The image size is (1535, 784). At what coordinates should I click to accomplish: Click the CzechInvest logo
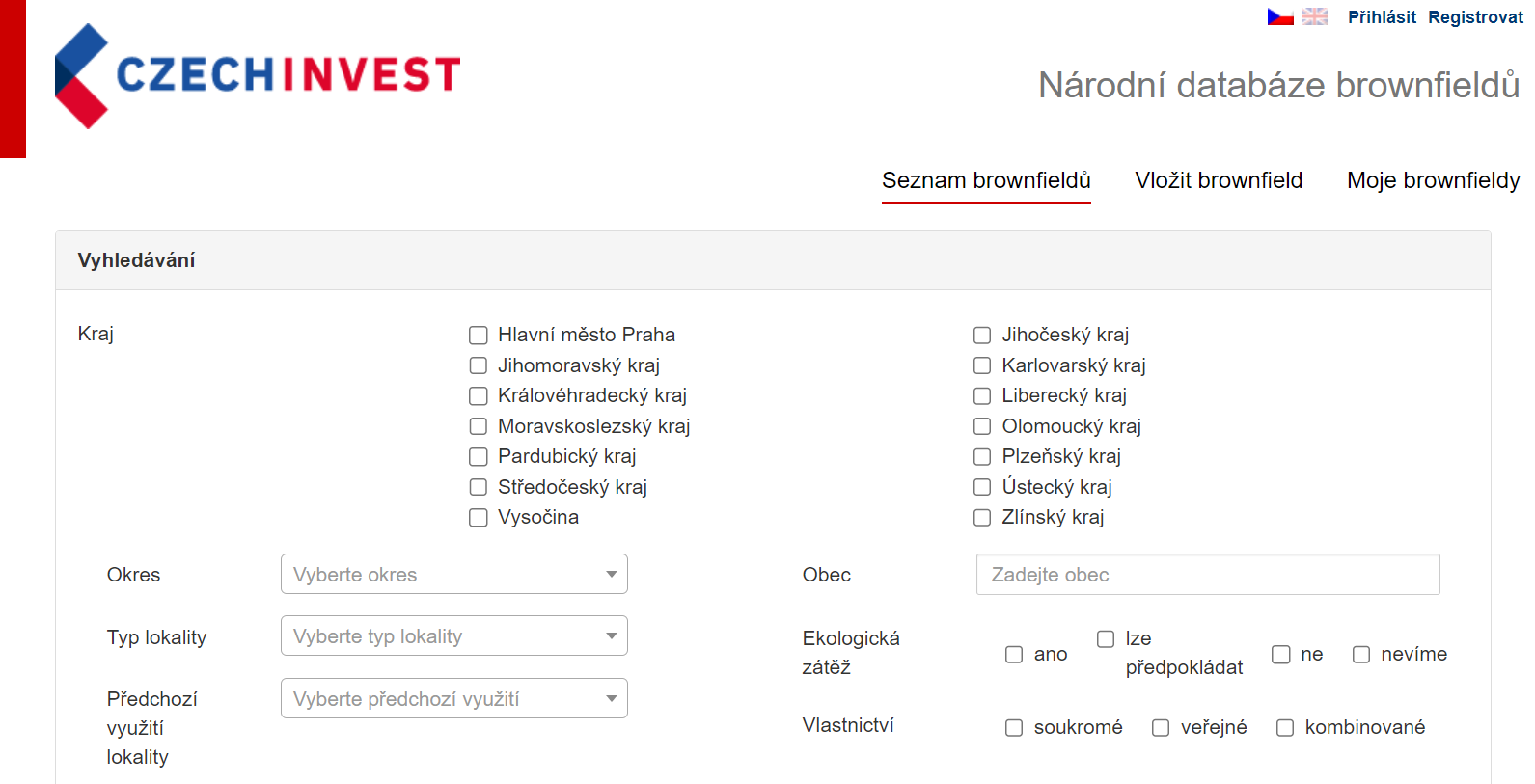pos(258,75)
